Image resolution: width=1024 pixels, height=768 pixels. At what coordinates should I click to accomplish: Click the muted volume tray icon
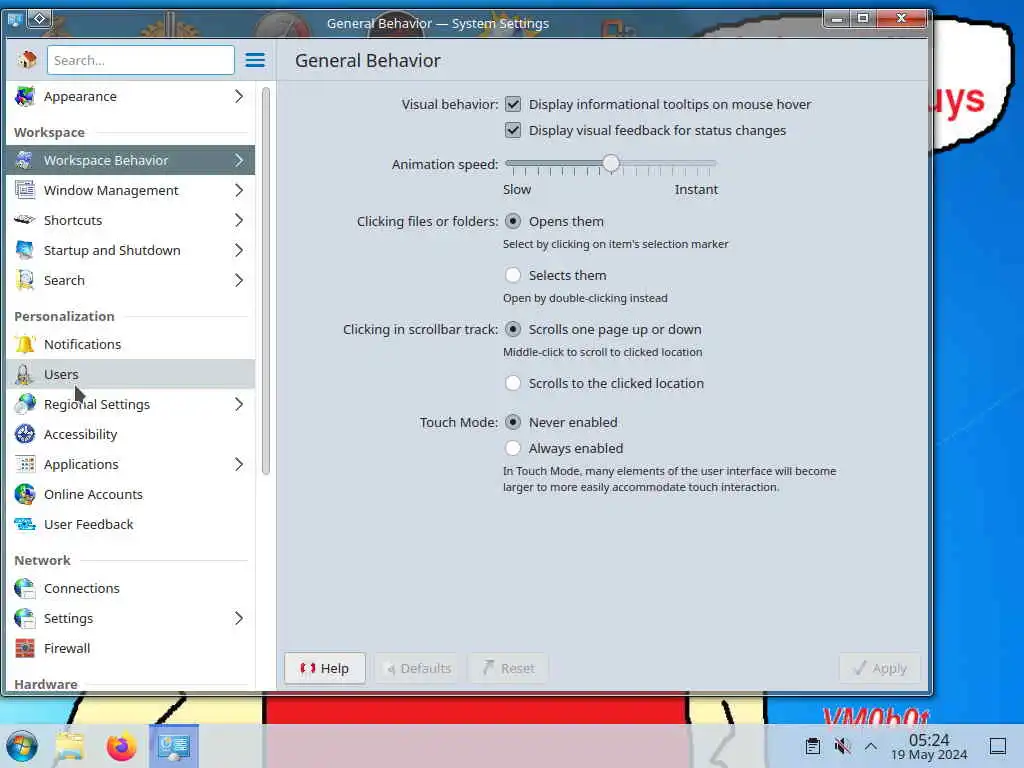pyautogui.click(x=842, y=746)
